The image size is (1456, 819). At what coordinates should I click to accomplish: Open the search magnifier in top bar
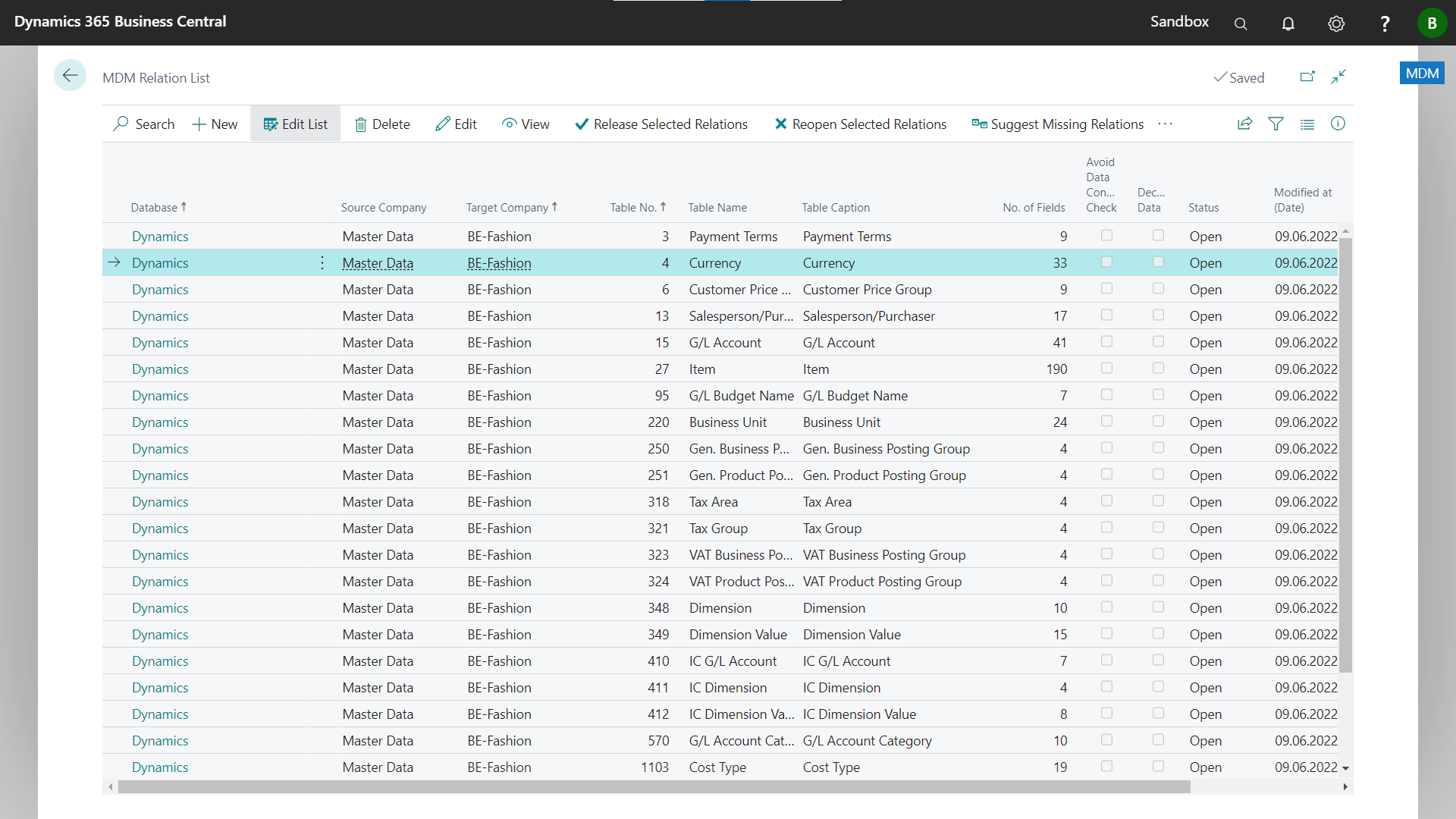coord(1241,24)
